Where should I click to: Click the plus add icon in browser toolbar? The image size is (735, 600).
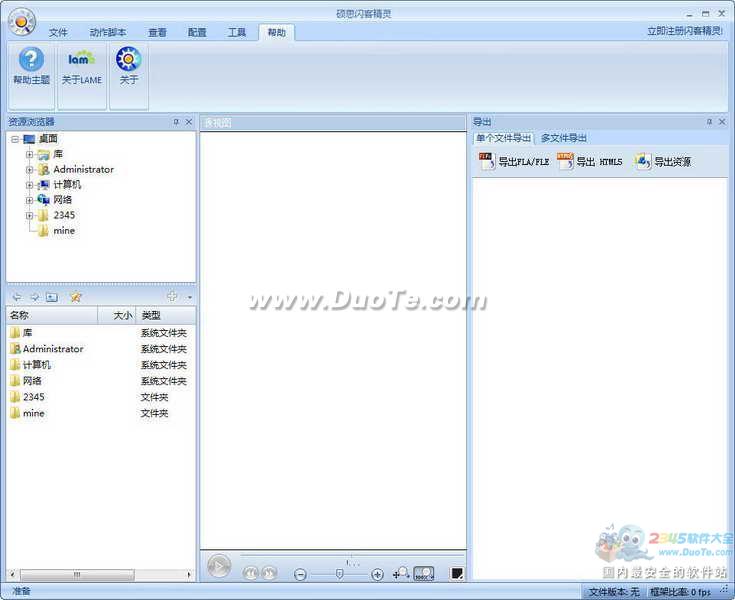coord(172,296)
